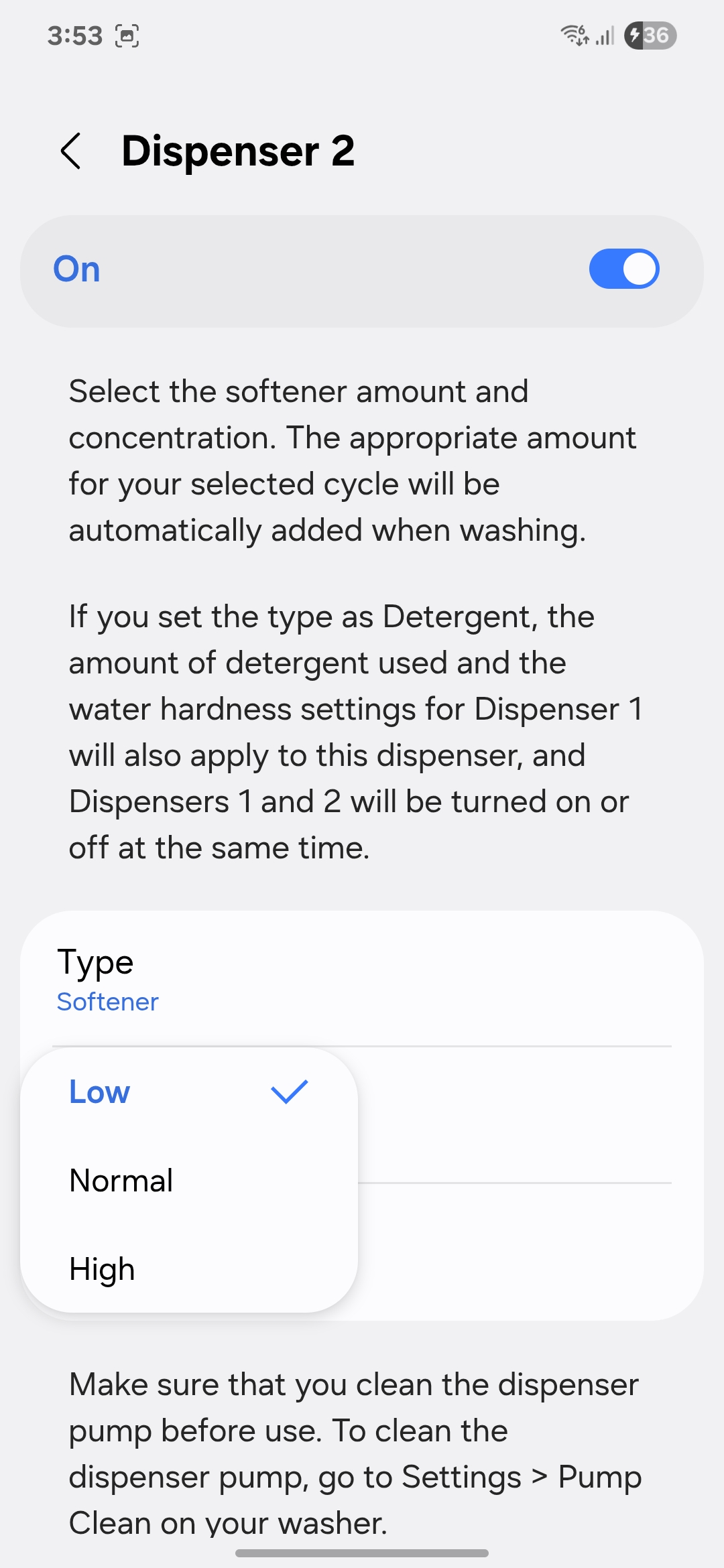Choose the High option
This screenshot has width=724, height=1568.
pos(103,1268)
